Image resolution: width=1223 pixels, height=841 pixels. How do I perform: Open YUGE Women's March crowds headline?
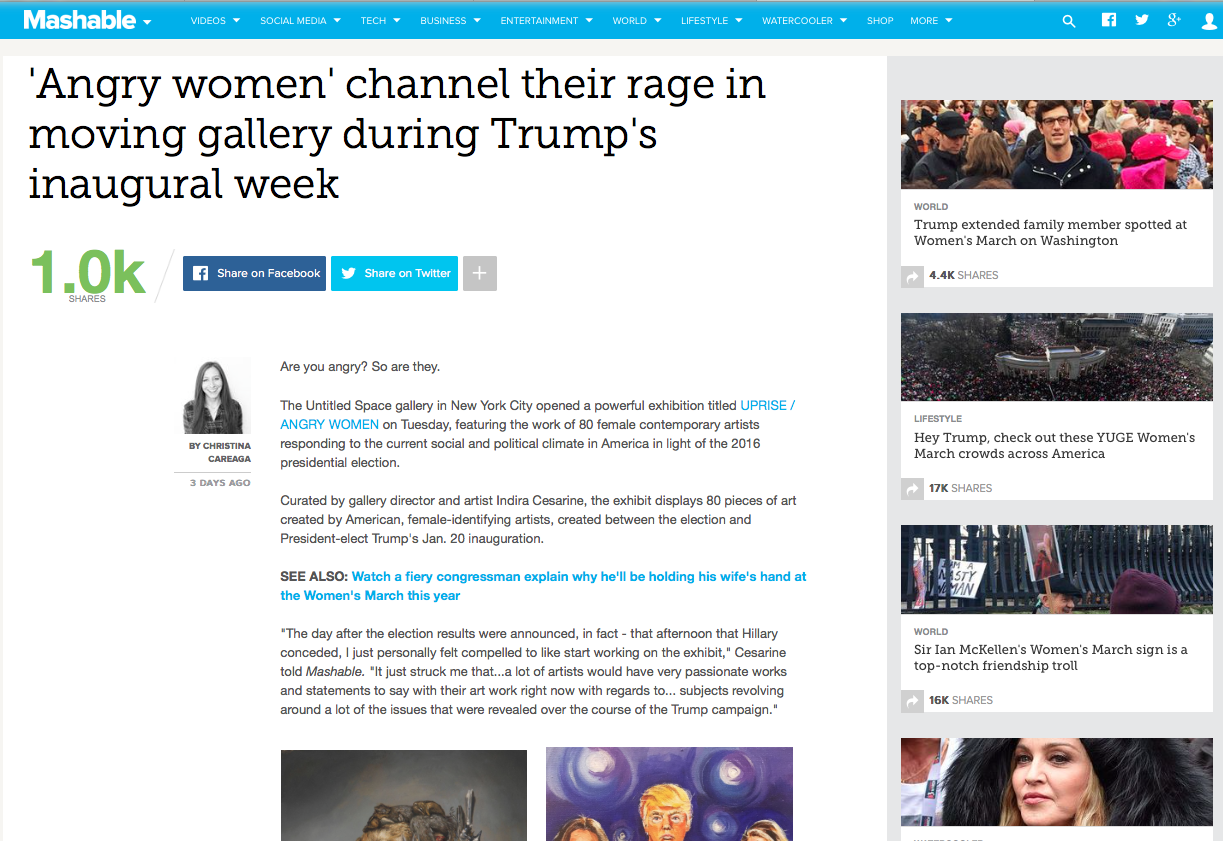click(x=1054, y=445)
